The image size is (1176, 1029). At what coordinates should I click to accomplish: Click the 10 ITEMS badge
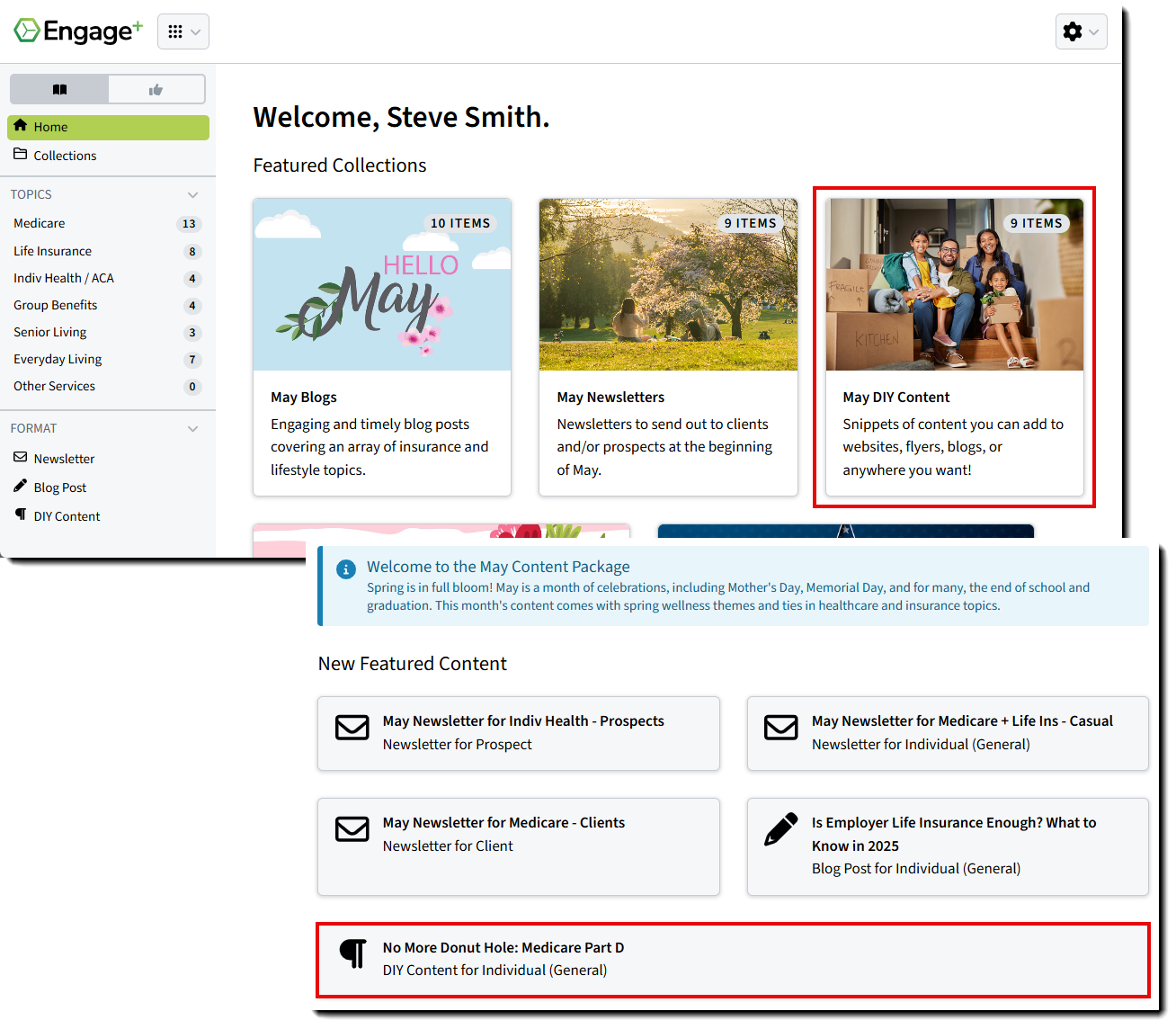pyautogui.click(x=460, y=223)
